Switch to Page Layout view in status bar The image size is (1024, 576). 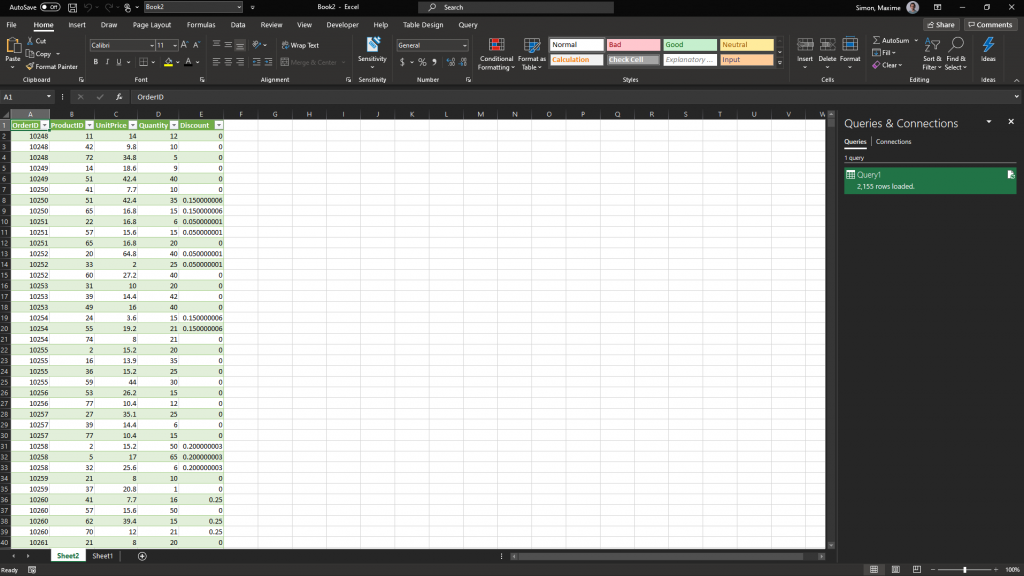point(895,569)
